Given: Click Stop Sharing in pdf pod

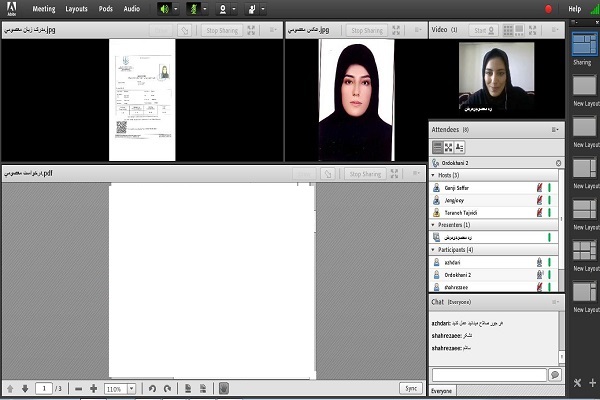Looking at the screenshot, I should 365,174.
